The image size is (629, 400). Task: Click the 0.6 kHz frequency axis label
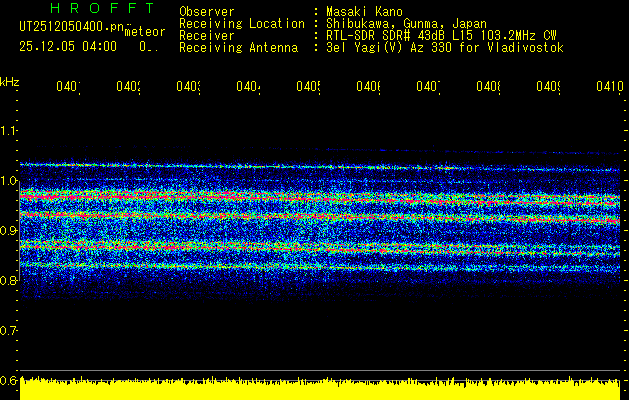[8, 380]
